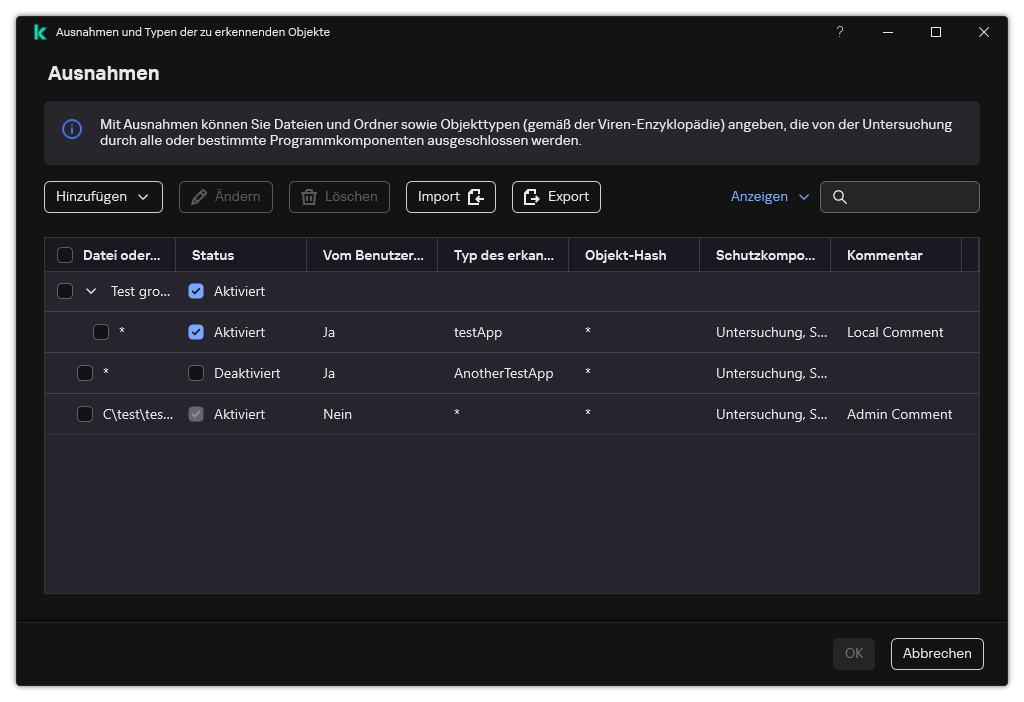
Task: Click the info icon in the description banner
Action: pos(72,129)
